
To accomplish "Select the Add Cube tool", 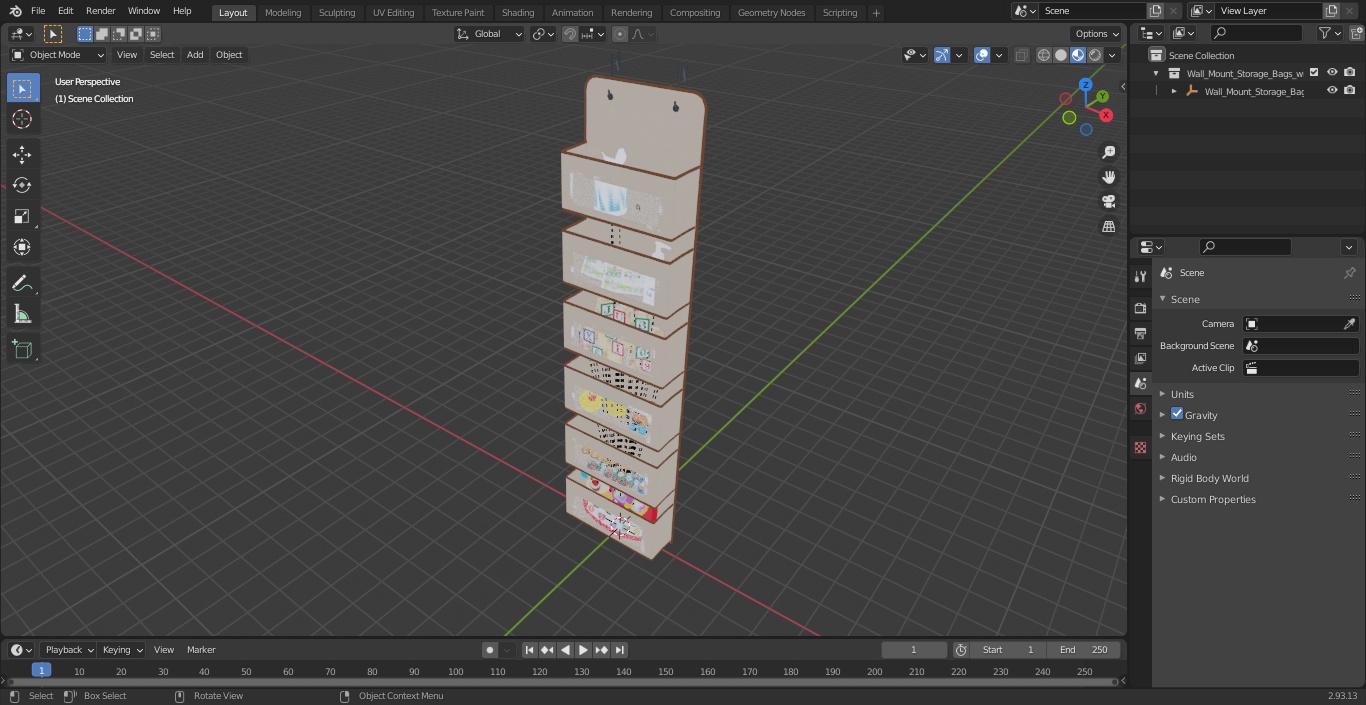I will click(x=22, y=349).
